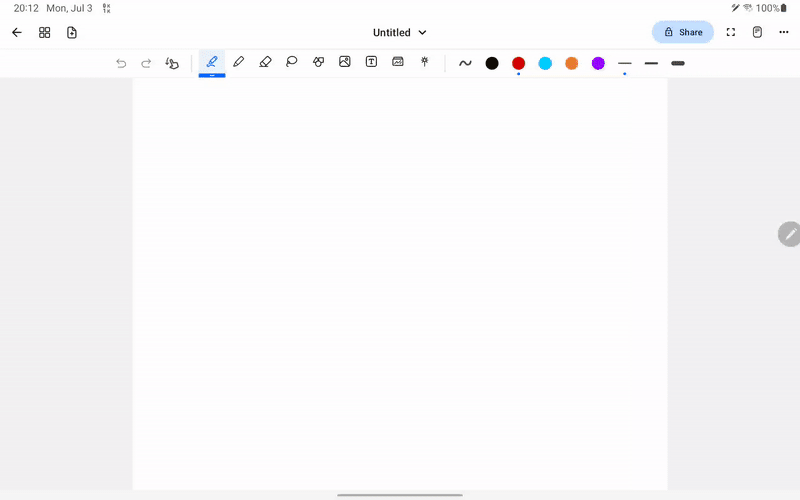Select the text box tool
Image resolution: width=800 pixels, height=500 pixels.
(371, 62)
